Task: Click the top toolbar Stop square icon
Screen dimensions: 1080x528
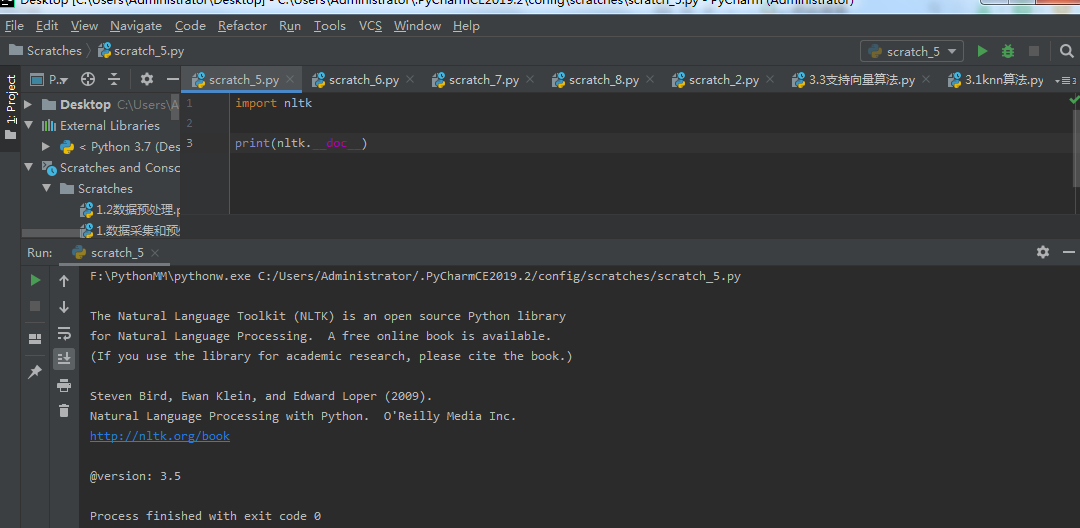Action: click(1034, 51)
